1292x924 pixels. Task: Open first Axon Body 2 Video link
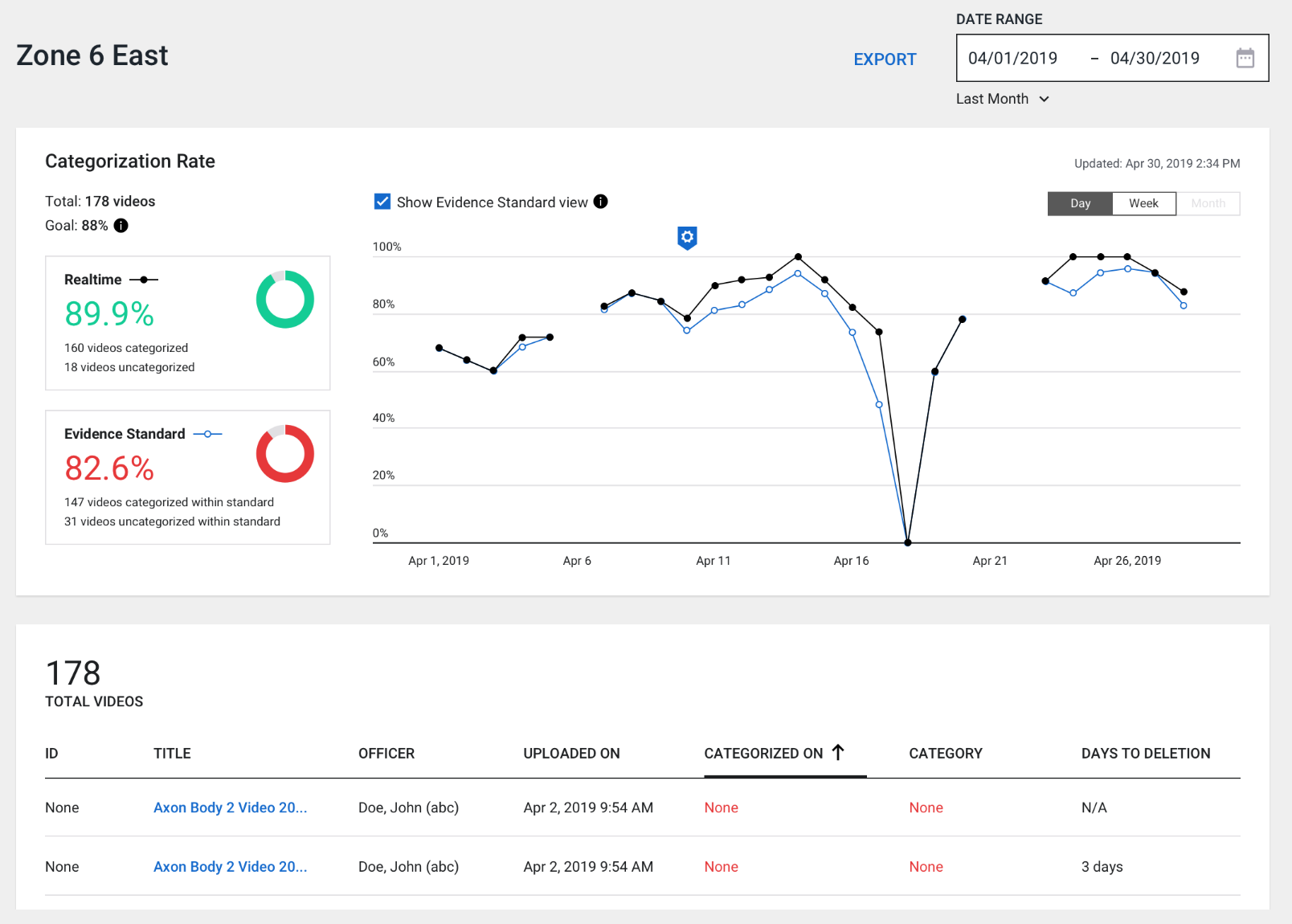[x=230, y=807]
